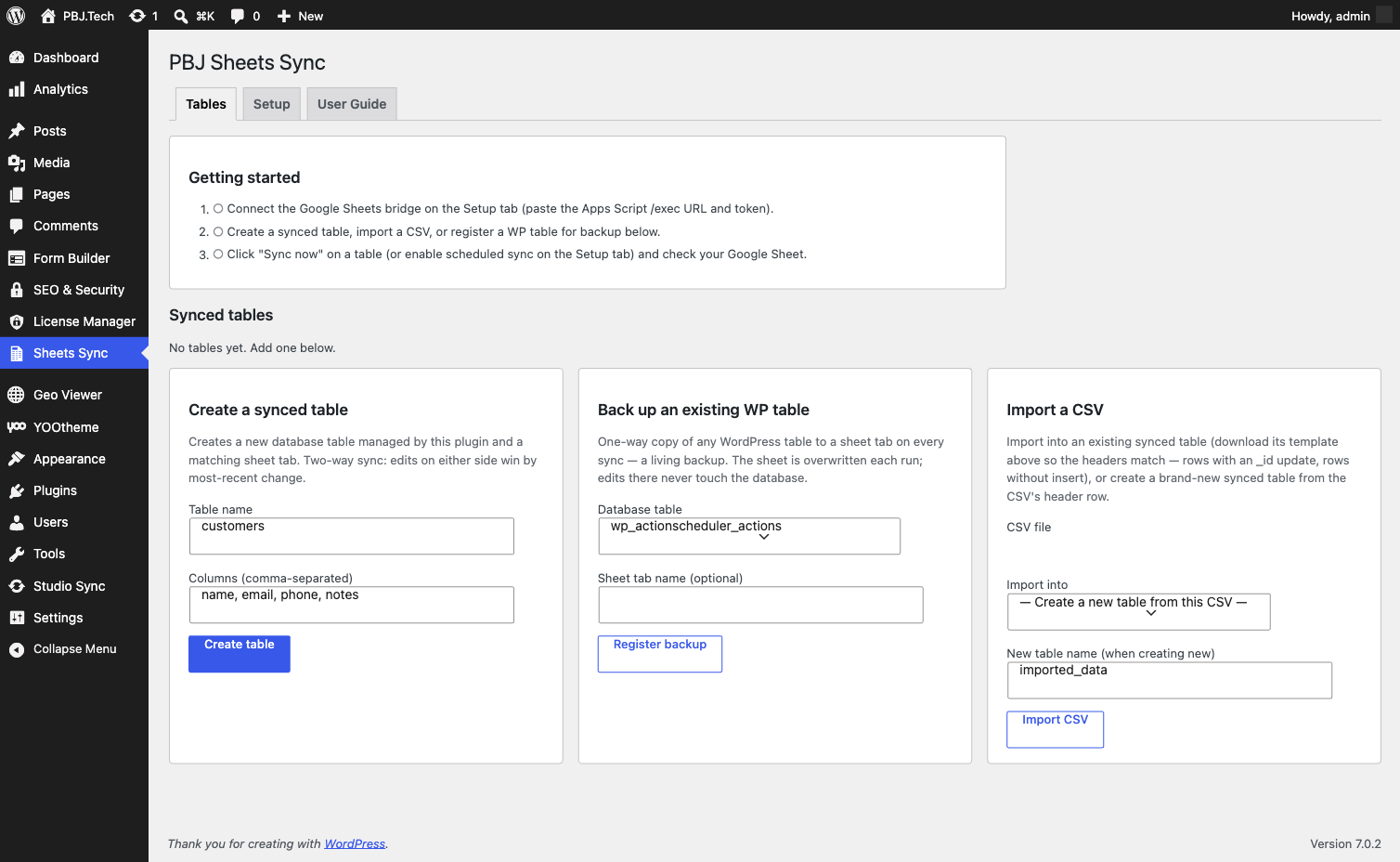Click the plus New icon
This screenshot has width=1400, height=862.
click(x=284, y=16)
